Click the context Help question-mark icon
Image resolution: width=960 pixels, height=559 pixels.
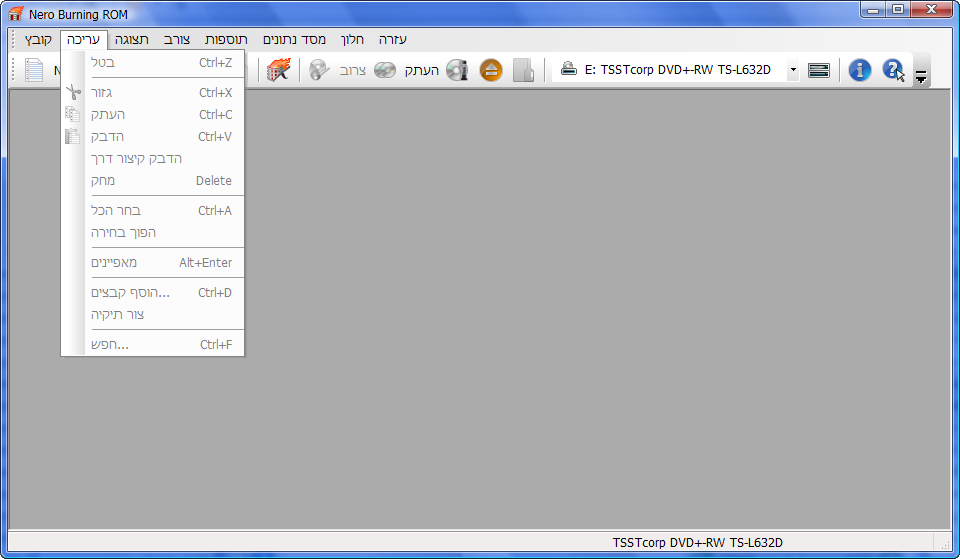893,70
